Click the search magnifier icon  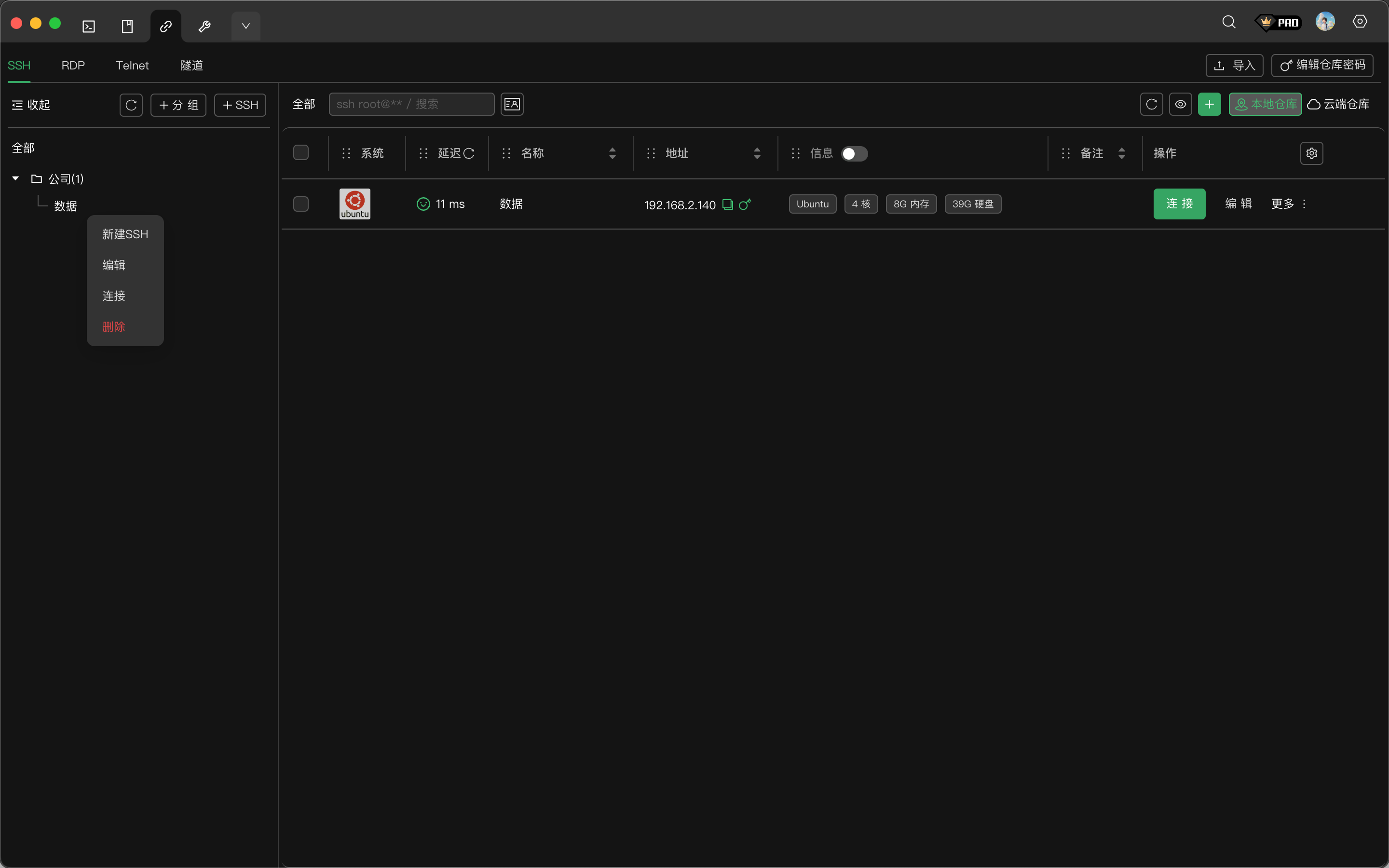coord(1228,22)
